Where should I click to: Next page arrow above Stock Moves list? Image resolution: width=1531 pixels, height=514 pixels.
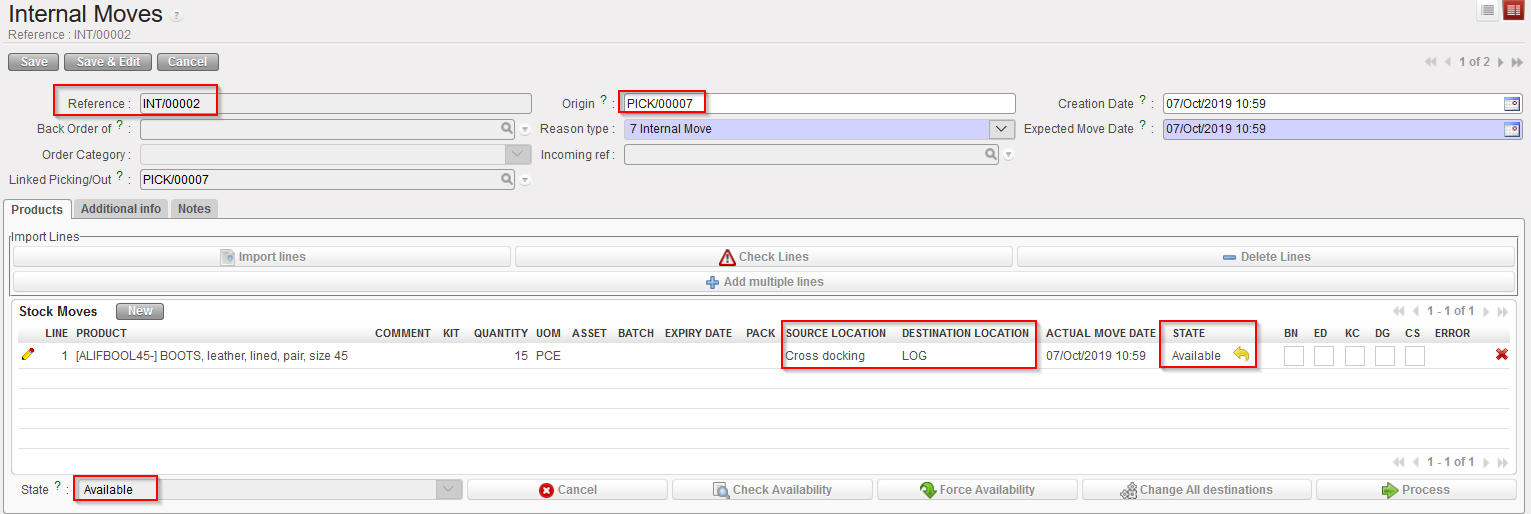(1485, 311)
